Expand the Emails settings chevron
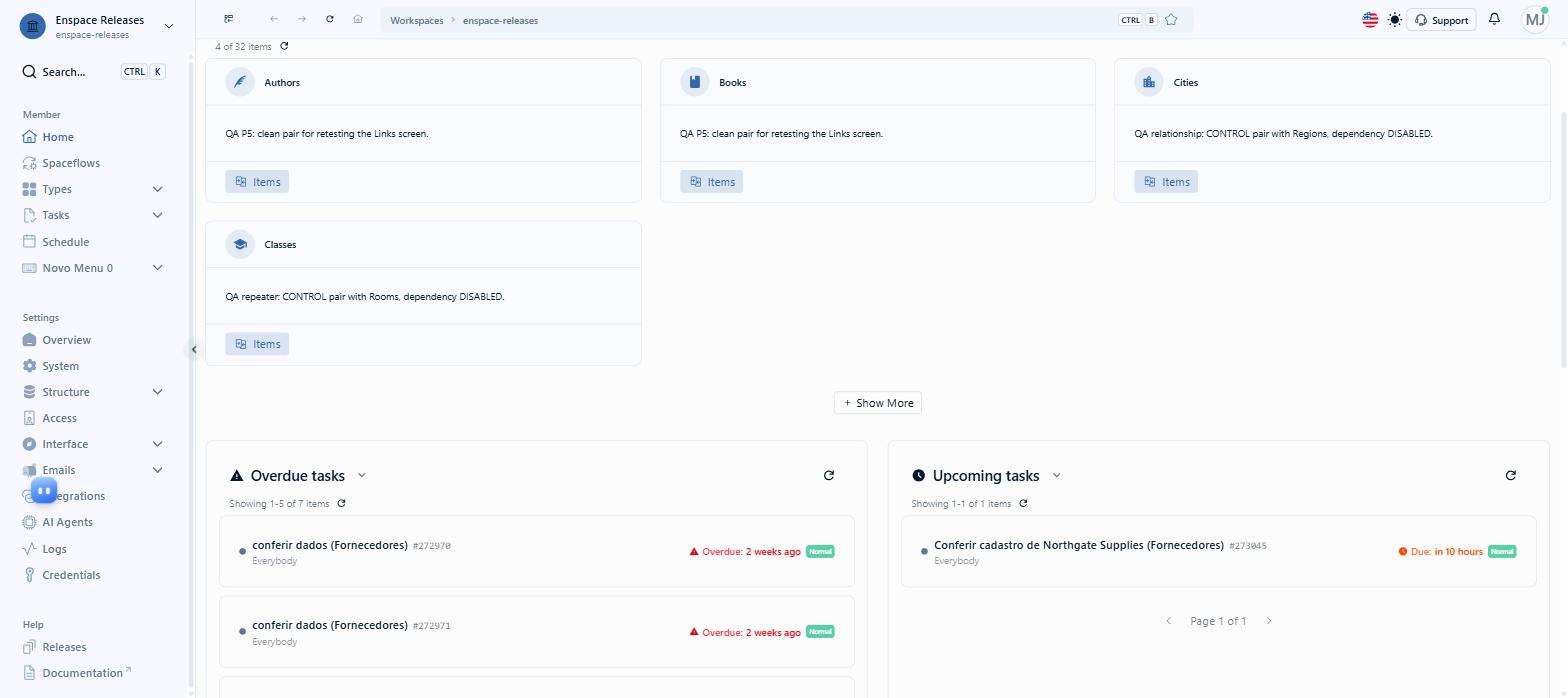This screenshot has height=698, width=1568. 157,470
